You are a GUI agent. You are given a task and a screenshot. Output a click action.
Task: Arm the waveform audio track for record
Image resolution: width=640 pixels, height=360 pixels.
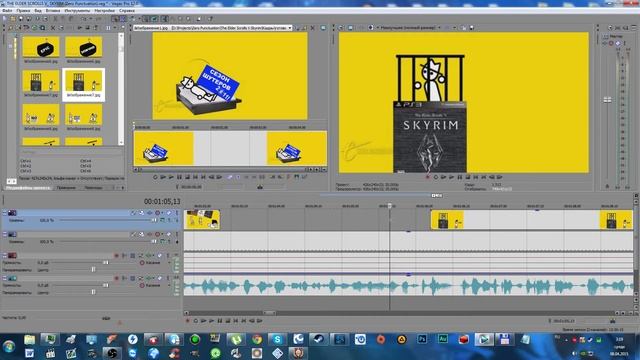click(117, 278)
